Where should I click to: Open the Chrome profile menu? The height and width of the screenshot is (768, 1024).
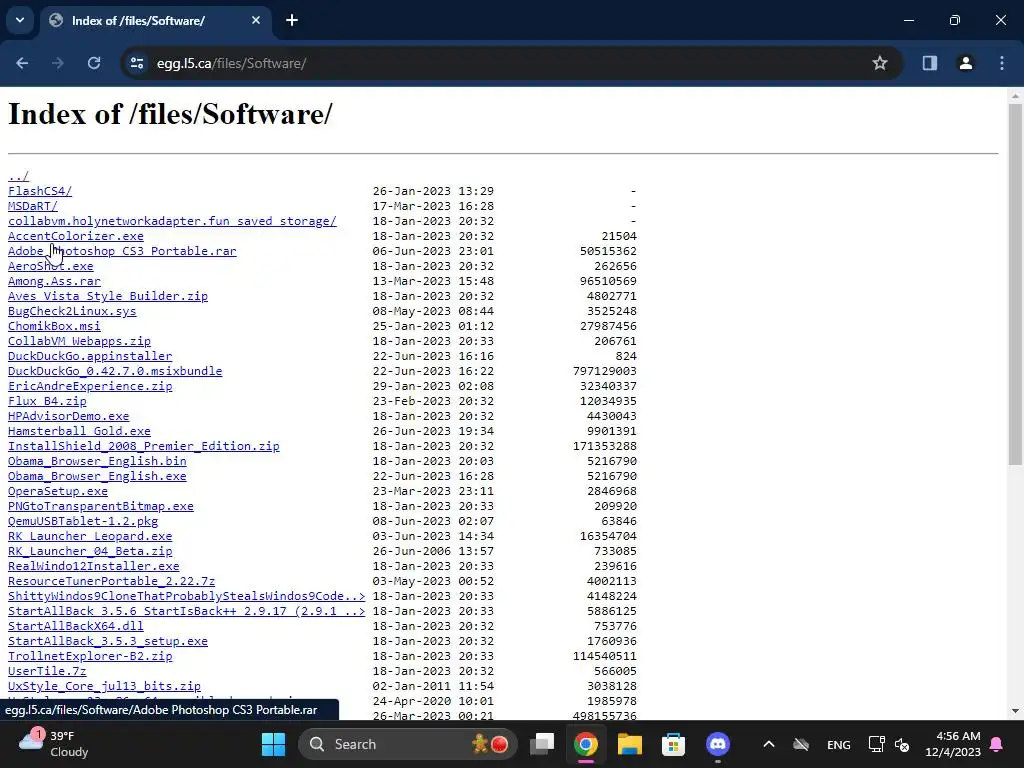click(965, 63)
